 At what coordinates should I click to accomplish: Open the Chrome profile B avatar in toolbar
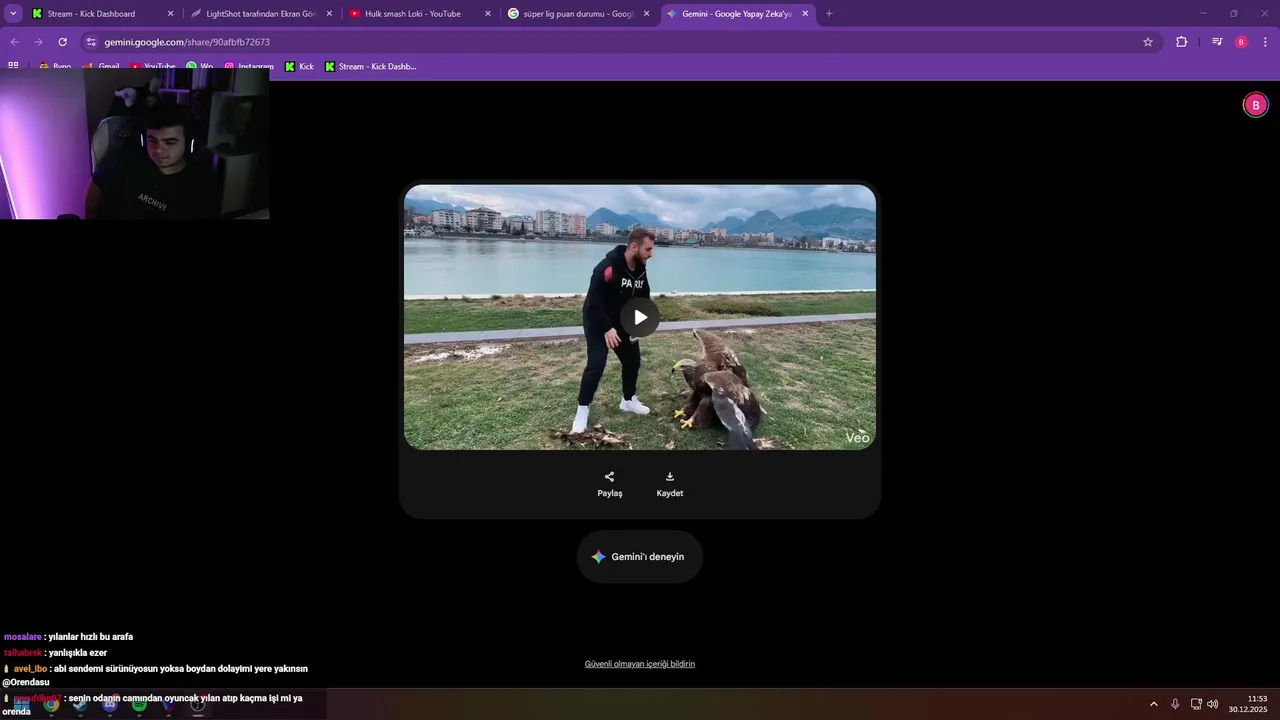[1241, 42]
